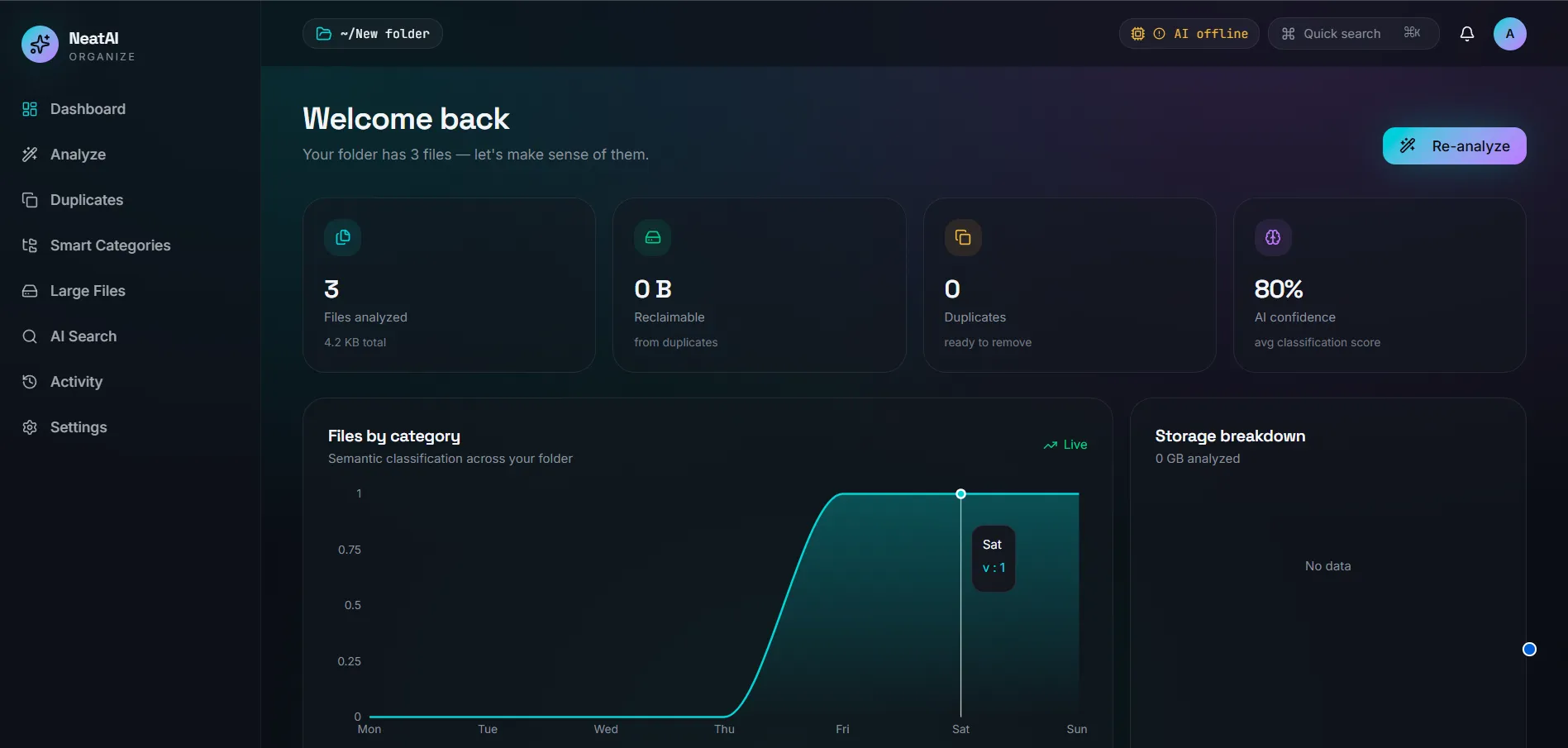Click the folder icon in path chip
Viewport: 1568px width, 748px height.
point(324,34)
